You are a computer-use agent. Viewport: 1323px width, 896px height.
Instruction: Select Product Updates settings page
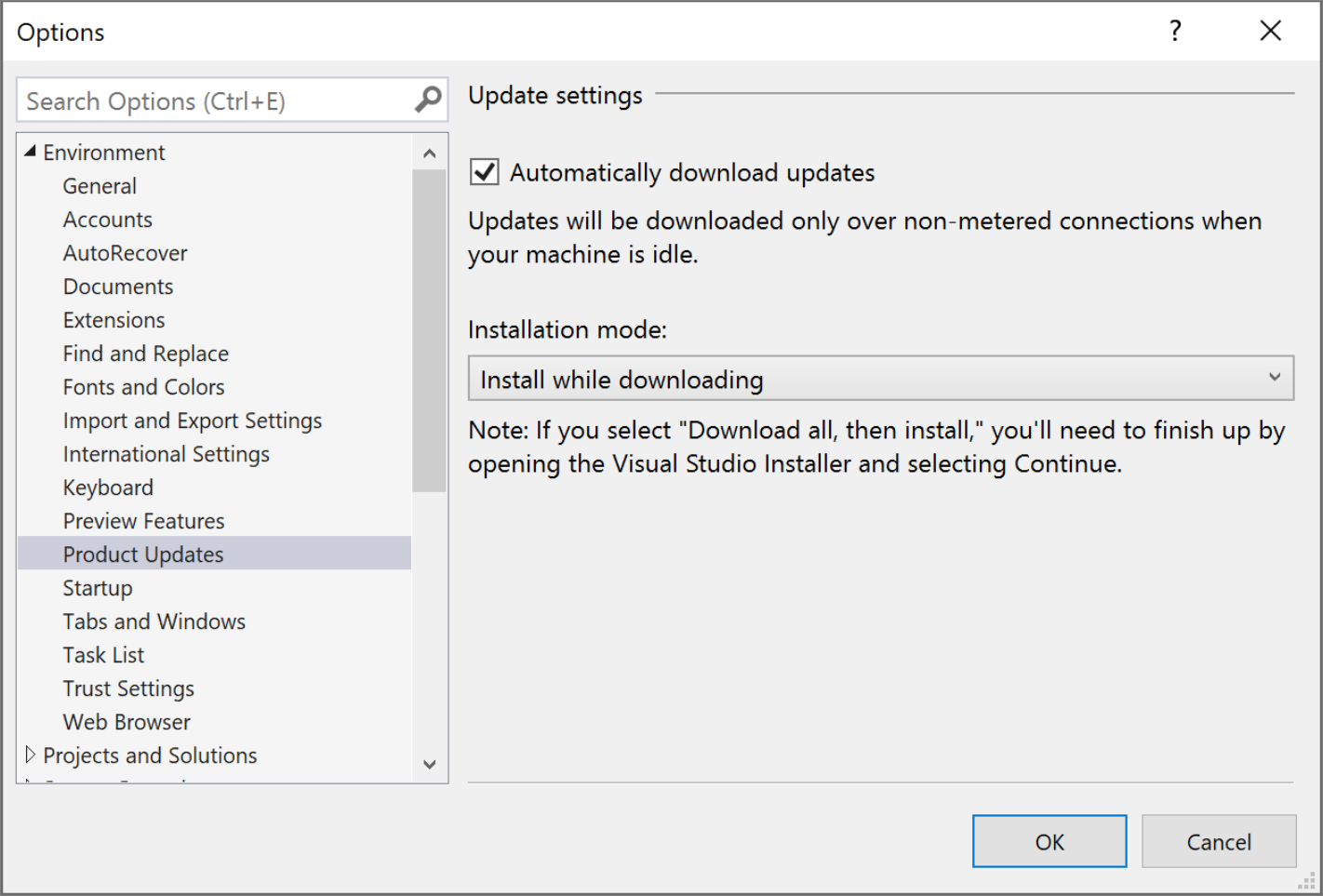(142, 554)
